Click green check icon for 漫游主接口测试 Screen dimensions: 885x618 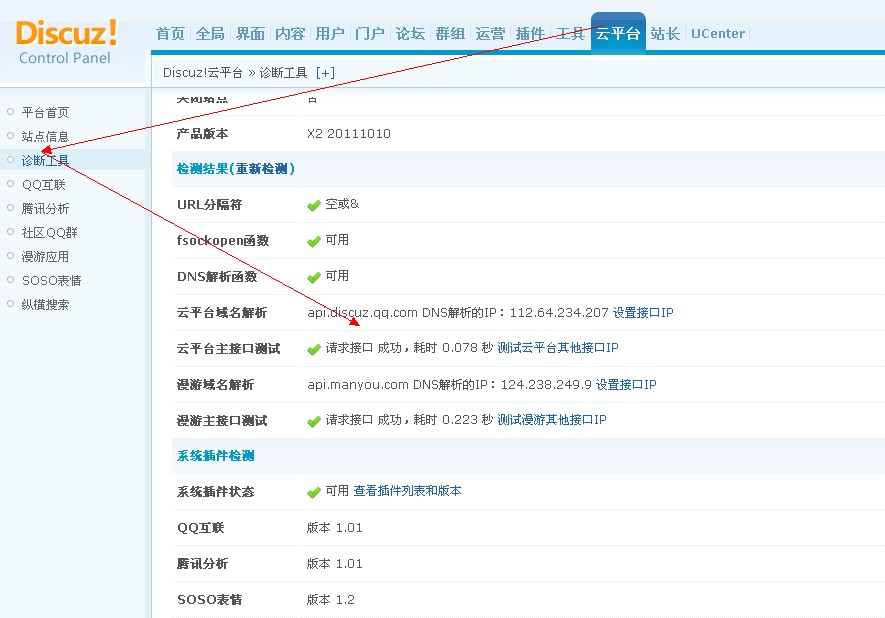click(314, 422)
